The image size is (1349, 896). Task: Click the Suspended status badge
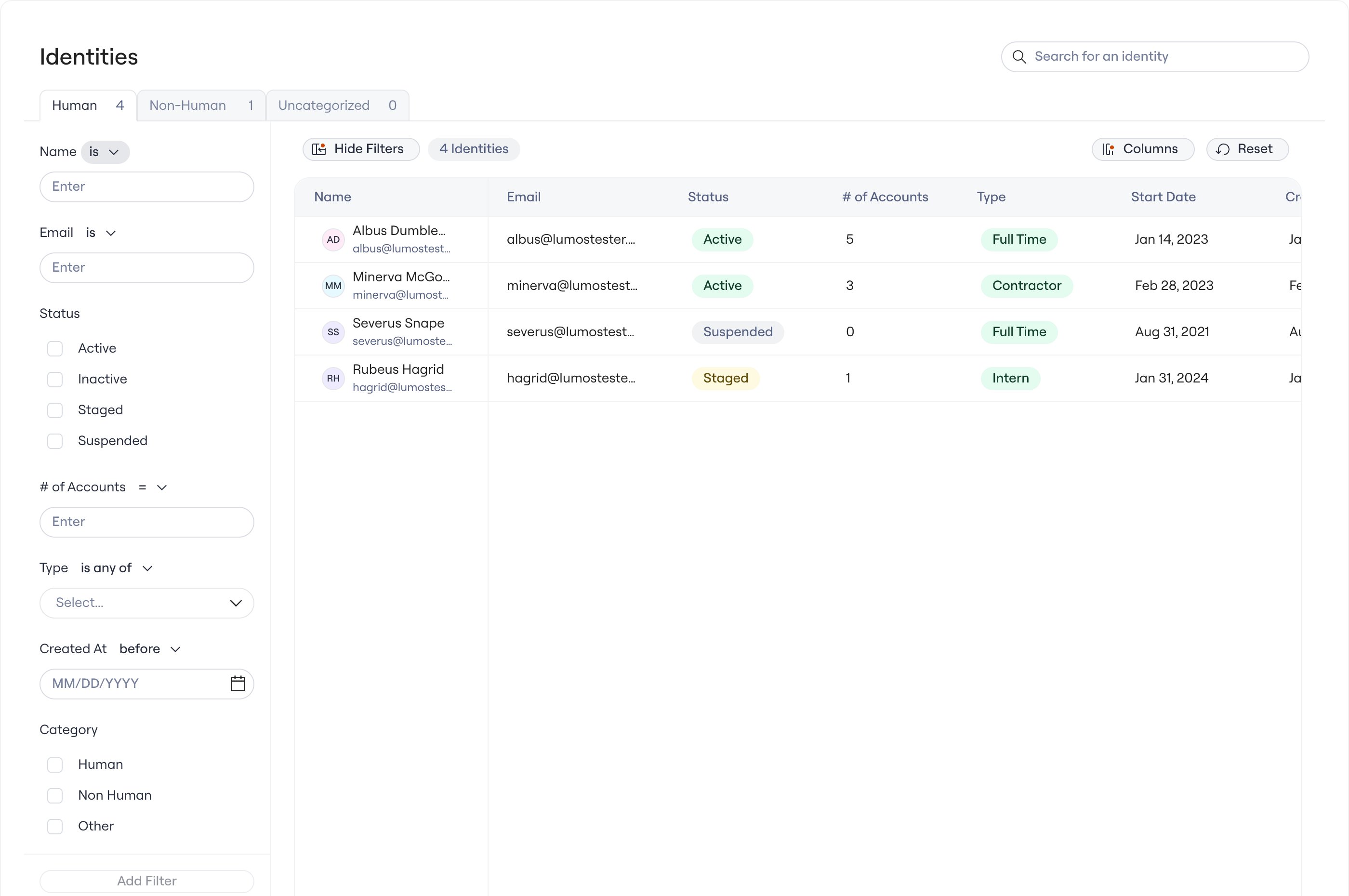click(738, 332)
